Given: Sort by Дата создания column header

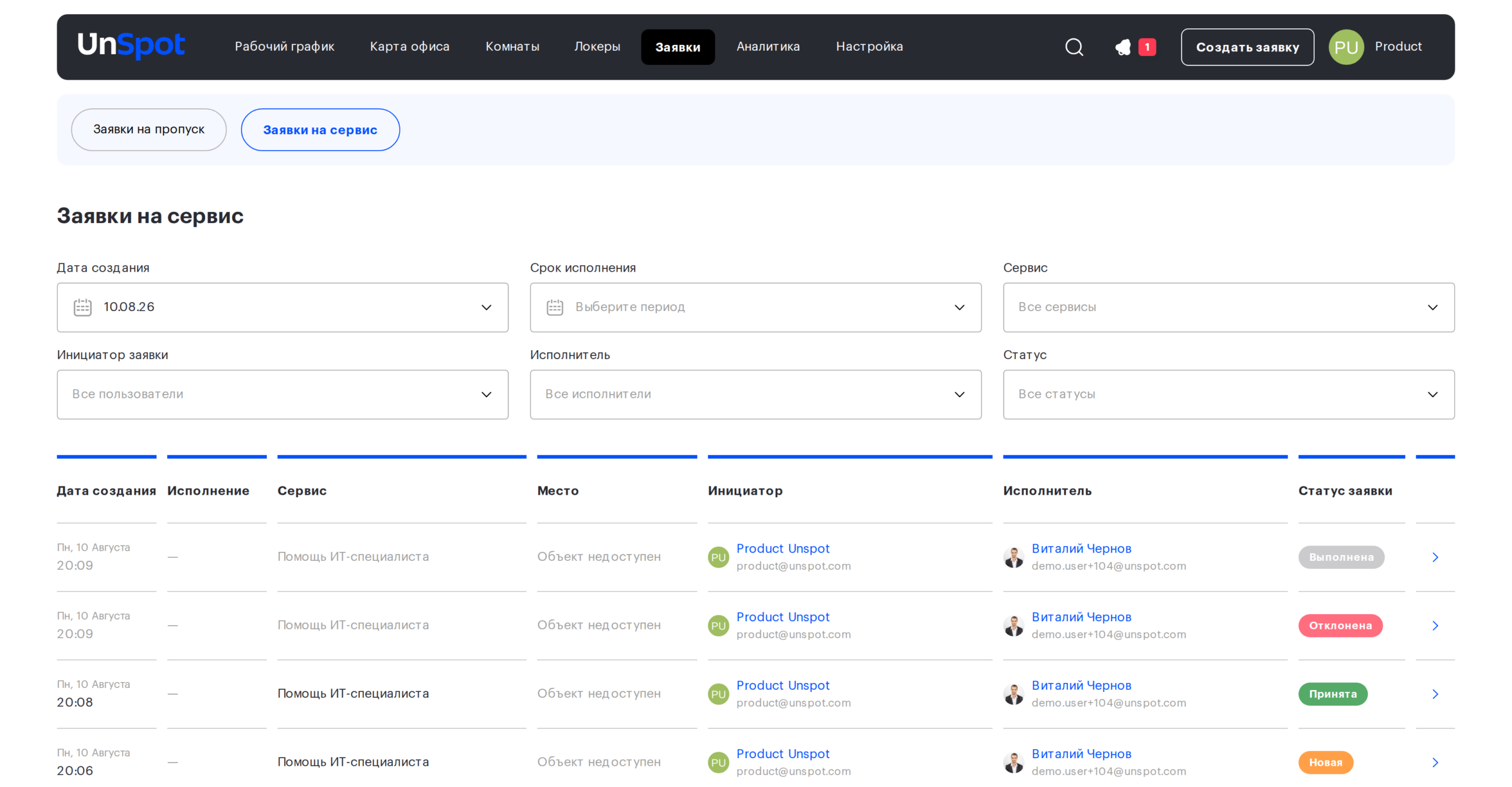Looking at the screenshot, I should 106,491.
